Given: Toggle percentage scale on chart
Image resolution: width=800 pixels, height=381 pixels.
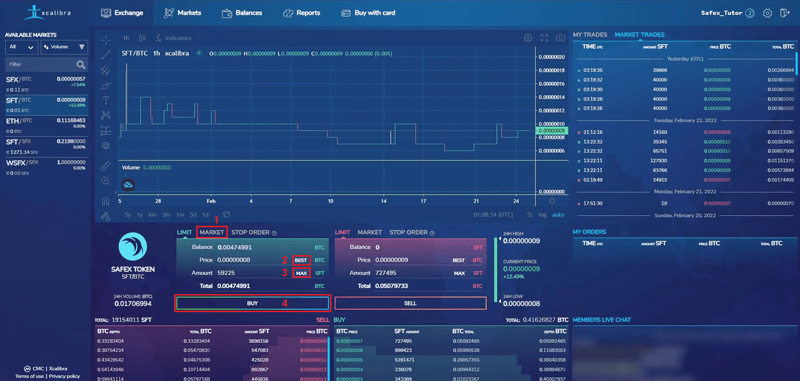Looking at the screenshot, I should (x=530, y=215).
